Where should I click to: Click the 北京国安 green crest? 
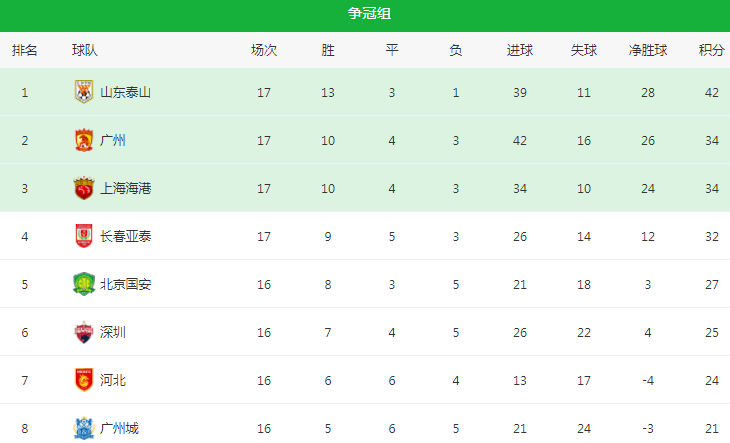click(x=84, y=284)
